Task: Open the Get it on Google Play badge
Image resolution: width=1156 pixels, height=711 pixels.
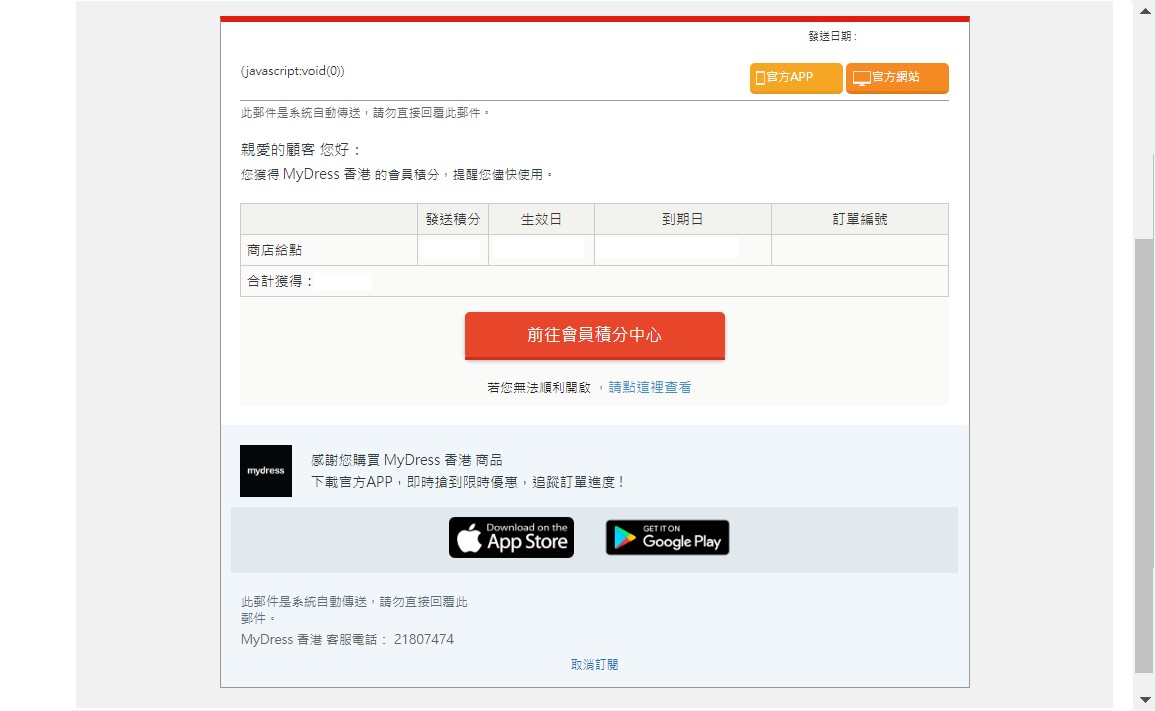Action: (x=667, y=538)
